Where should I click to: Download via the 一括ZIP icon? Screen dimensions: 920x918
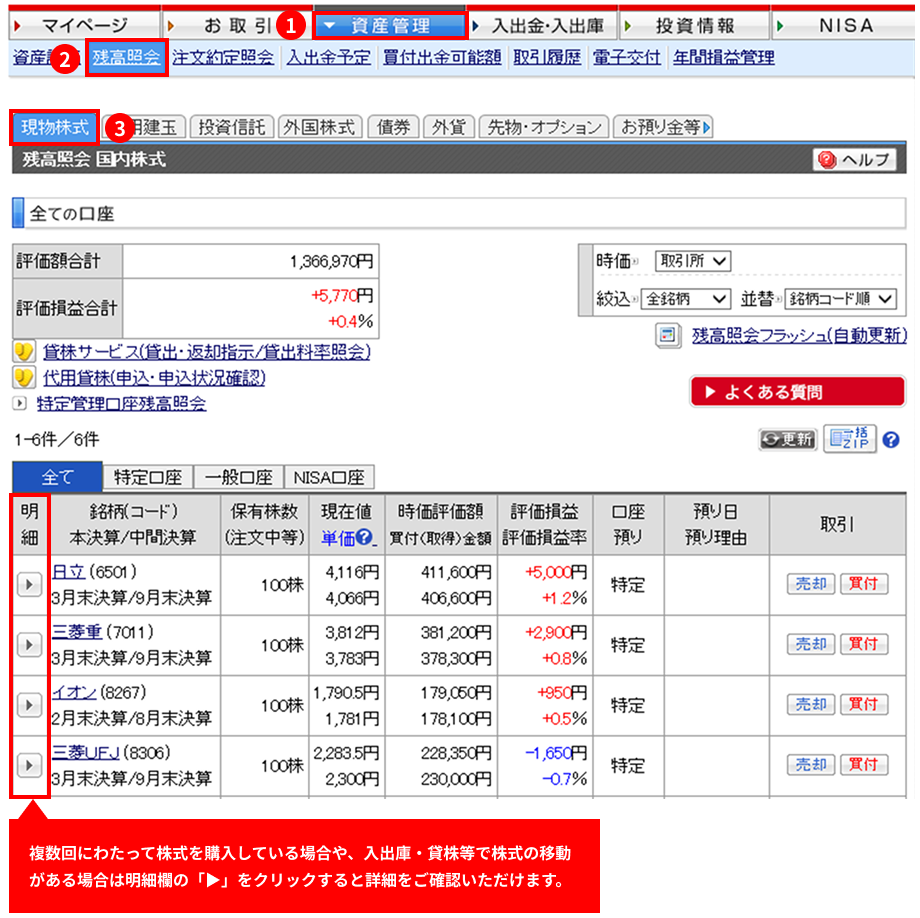click(849, 439)
